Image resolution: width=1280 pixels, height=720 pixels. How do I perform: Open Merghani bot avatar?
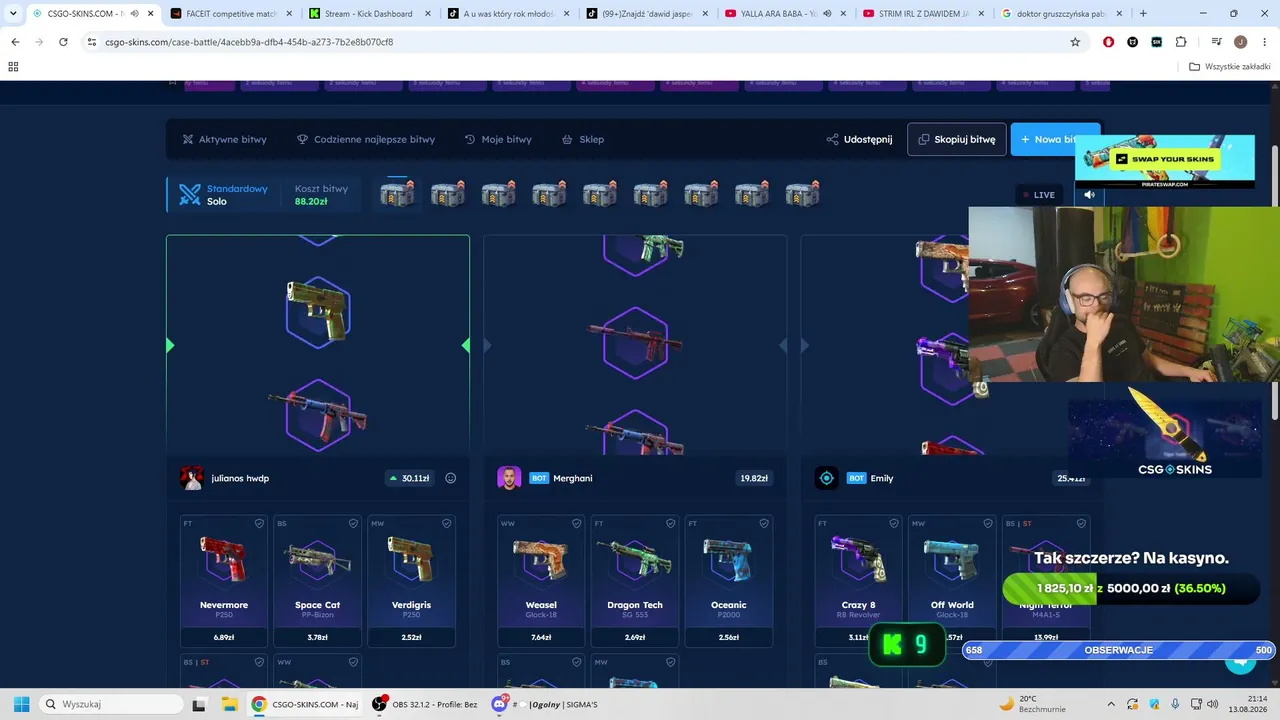pyautogui.click(x=509, y=478)
